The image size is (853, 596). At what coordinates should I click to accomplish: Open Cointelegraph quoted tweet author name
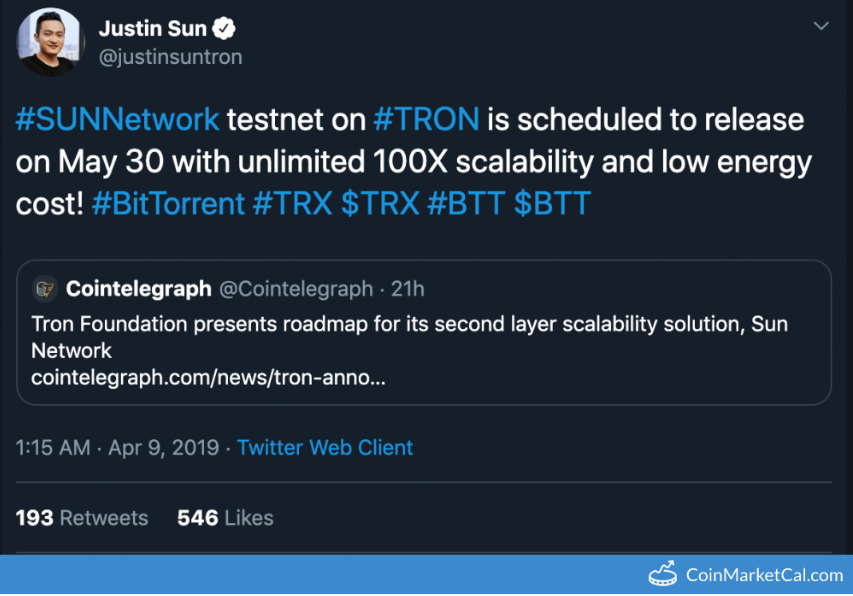pos(139,289)
